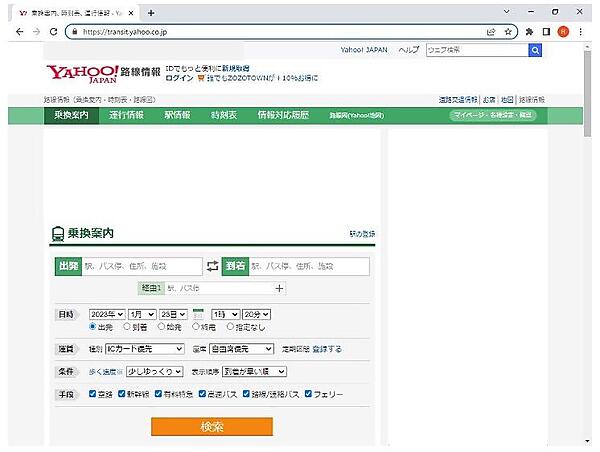
Task: Click the blue web search magnifier button
Action: click(x=535, y=50)
